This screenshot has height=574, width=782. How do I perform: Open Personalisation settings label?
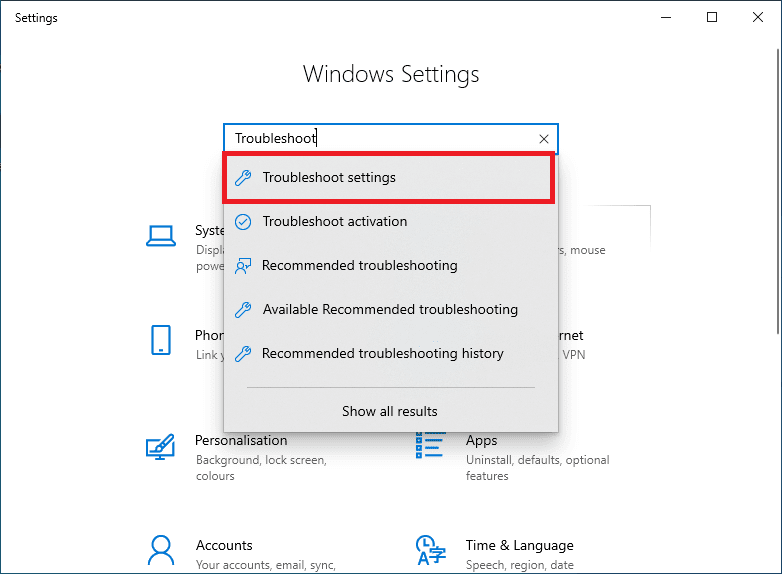point(241,440)
